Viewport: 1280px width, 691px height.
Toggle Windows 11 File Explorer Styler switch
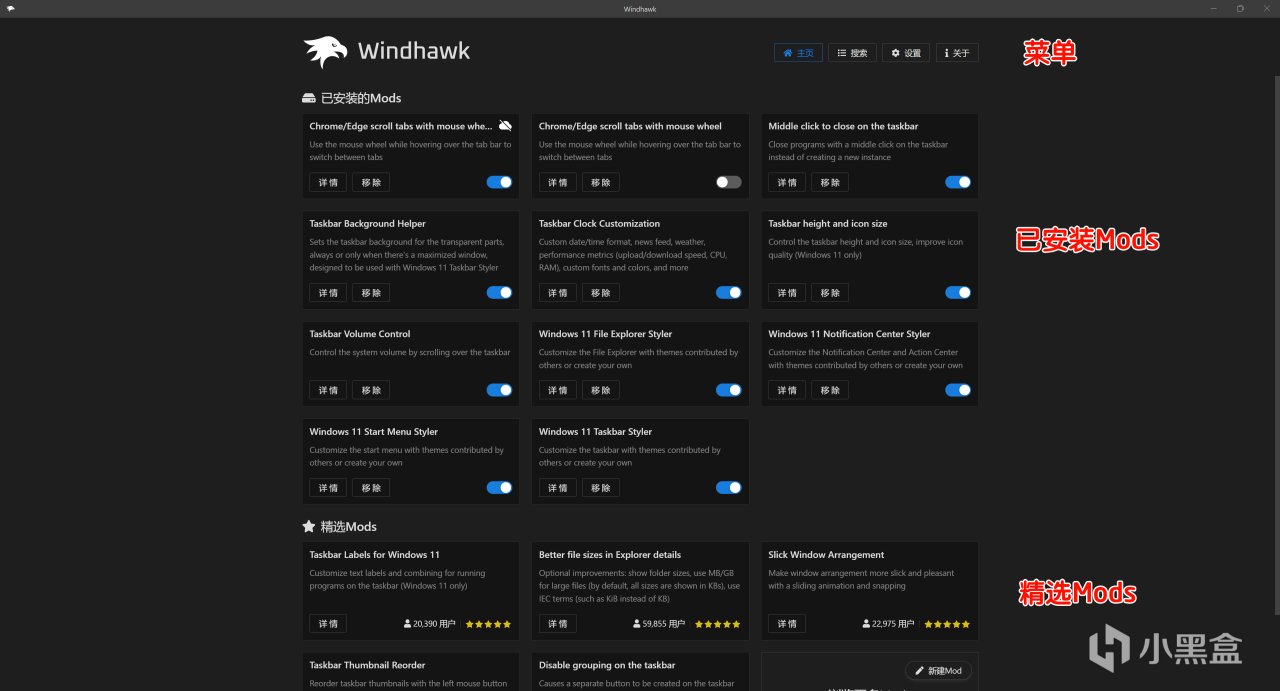[x=729, y=390]
